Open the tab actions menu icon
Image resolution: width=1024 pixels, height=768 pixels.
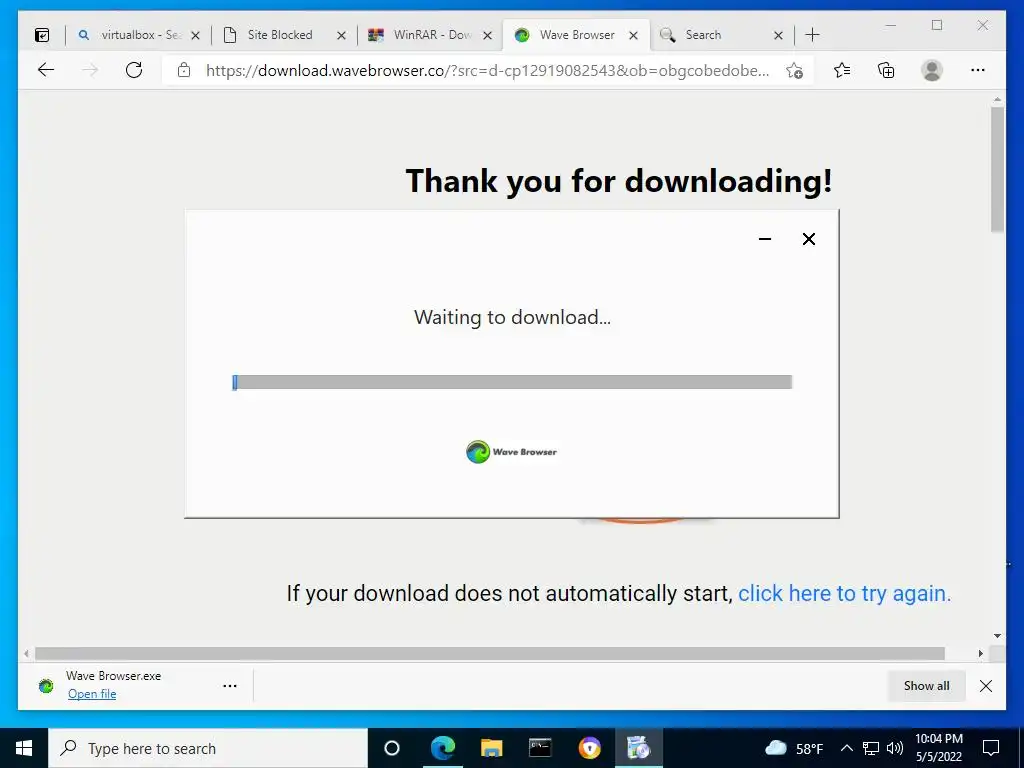(x=42, y=35)
